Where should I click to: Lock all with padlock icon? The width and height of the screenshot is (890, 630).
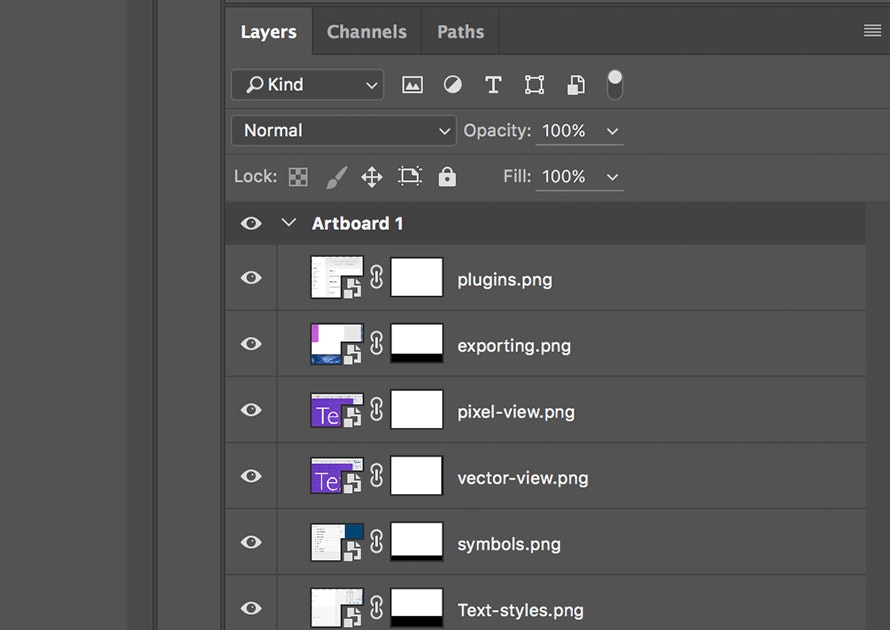pos(447,177)
